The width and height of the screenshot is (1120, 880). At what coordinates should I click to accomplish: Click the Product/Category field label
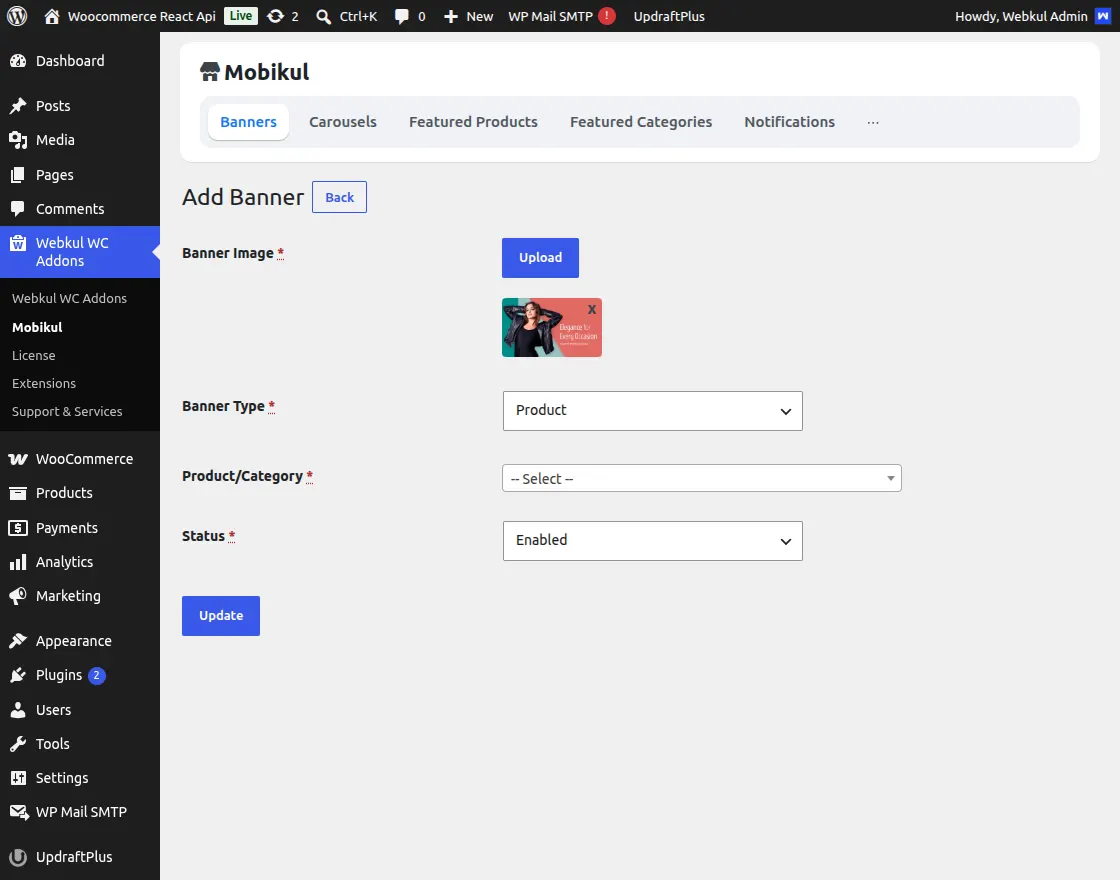click(x=242, y=476)
